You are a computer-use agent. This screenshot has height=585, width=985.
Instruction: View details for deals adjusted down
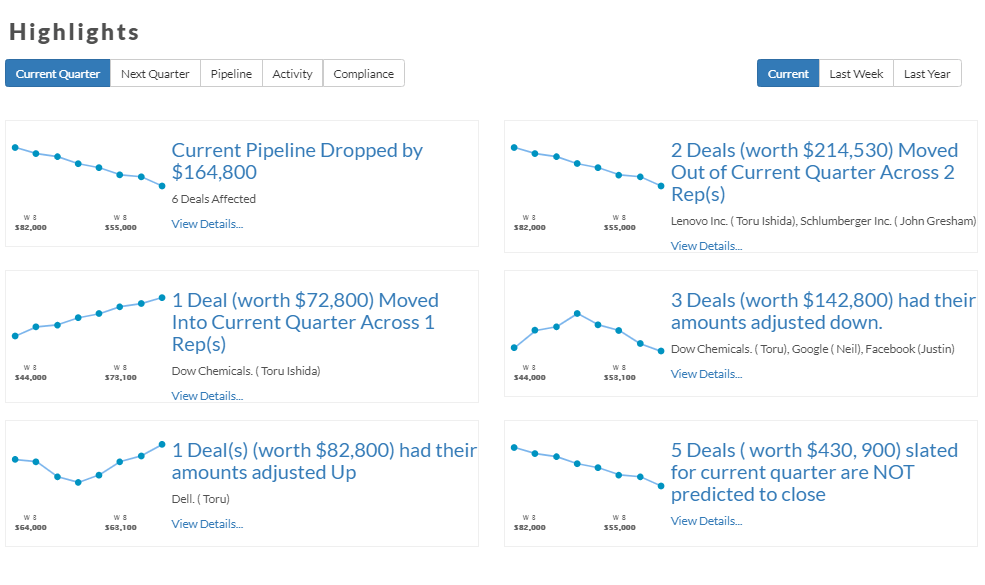706,374
